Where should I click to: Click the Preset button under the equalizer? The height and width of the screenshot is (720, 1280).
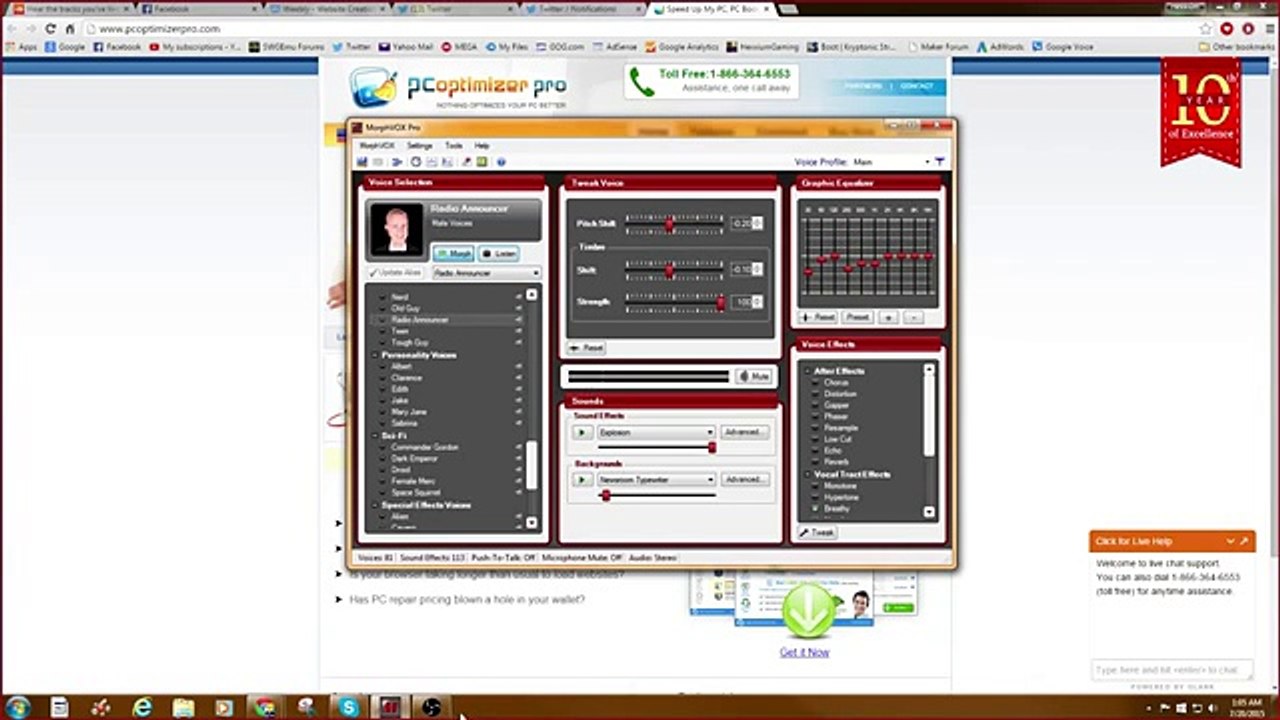coord(857,317)
